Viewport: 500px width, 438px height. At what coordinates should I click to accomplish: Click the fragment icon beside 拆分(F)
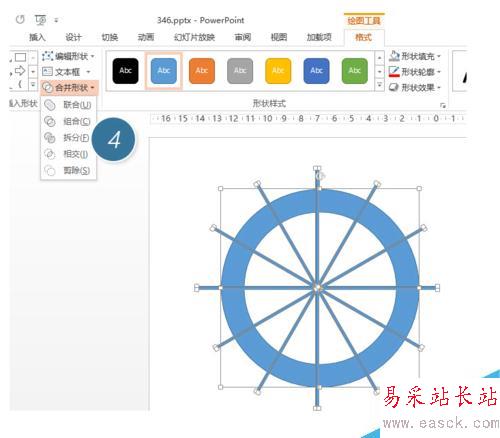pos(50,138)
